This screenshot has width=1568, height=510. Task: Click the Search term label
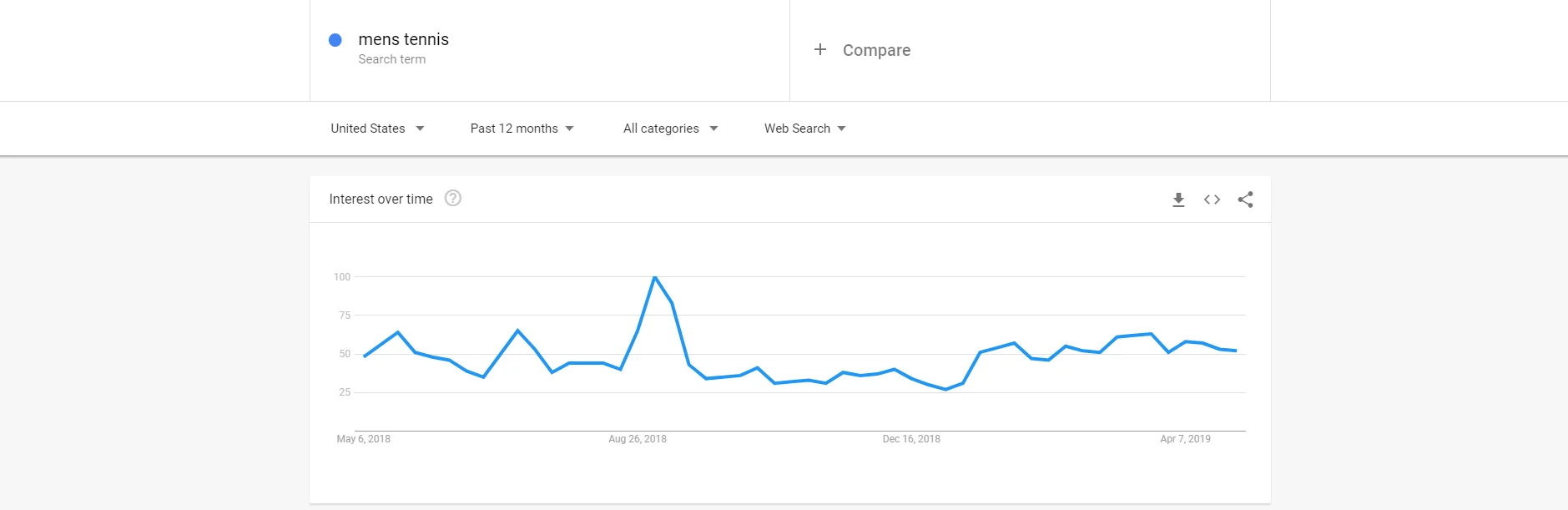[x=392, y=59]
